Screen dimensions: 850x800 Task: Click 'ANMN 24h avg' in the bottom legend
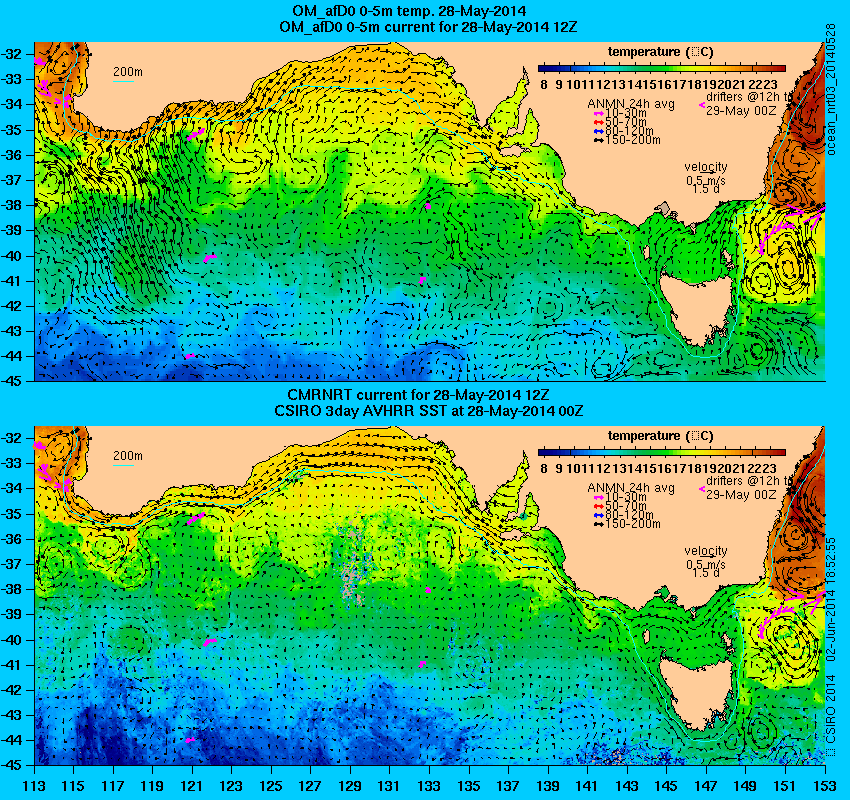coord(631,488)
